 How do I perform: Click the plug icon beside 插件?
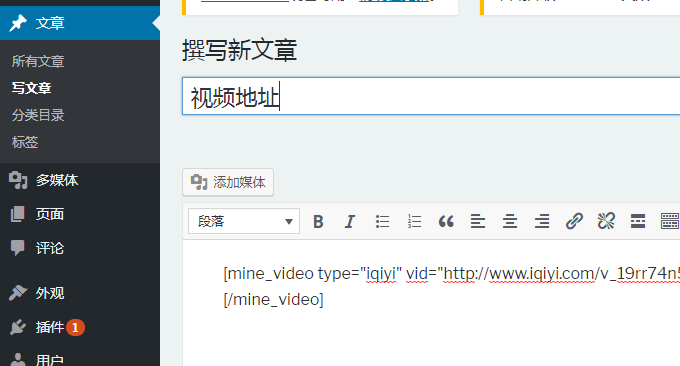click(18, 327)
